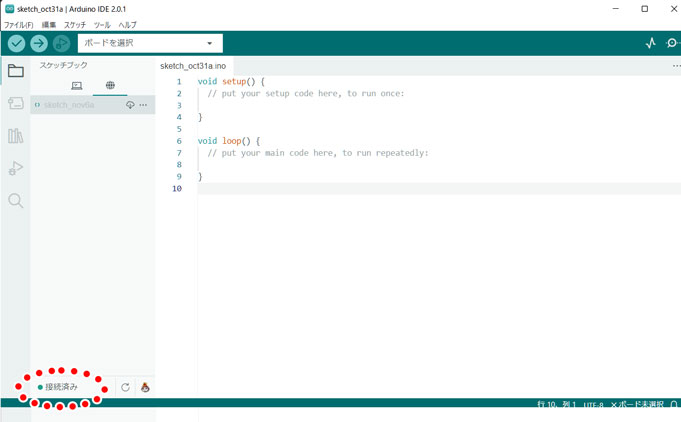Click the UTF-8 encoding status entry
This screenshot has width=681, height=422.
(593, 404)
